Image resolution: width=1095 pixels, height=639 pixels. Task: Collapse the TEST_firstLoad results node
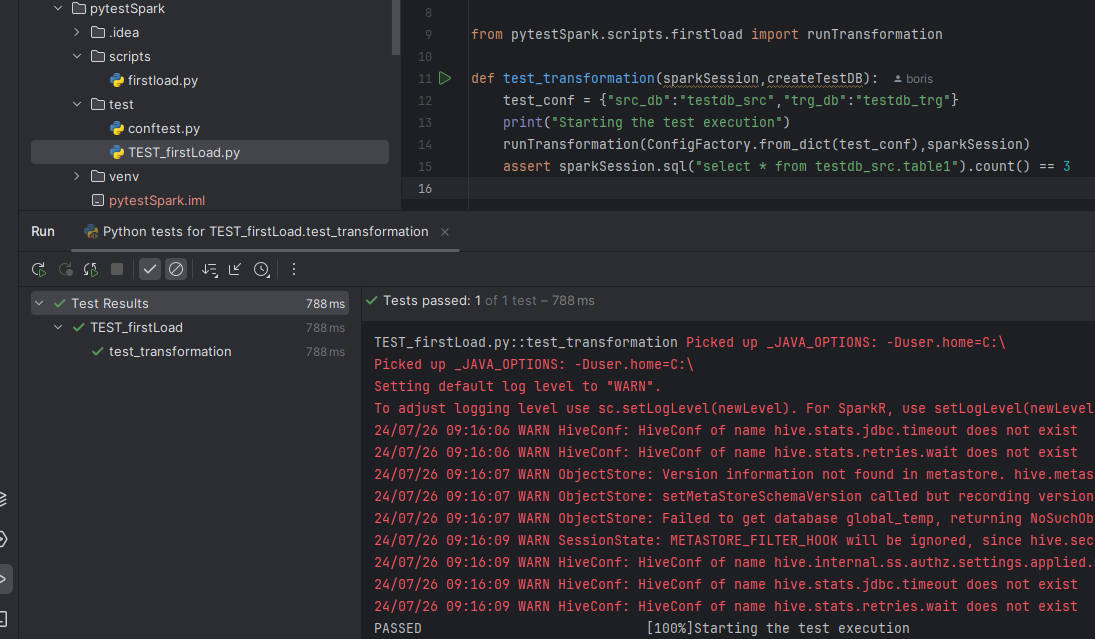pos(59,327)
